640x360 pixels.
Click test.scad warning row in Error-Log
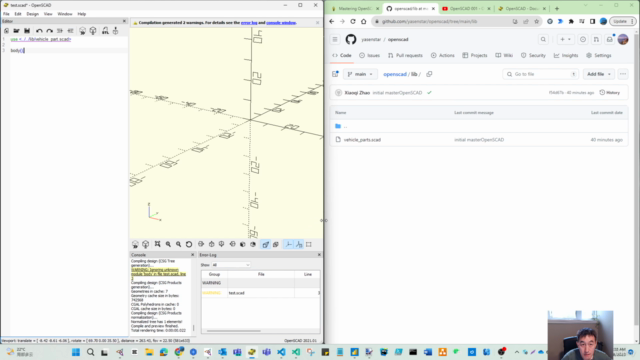coord(261,293)
